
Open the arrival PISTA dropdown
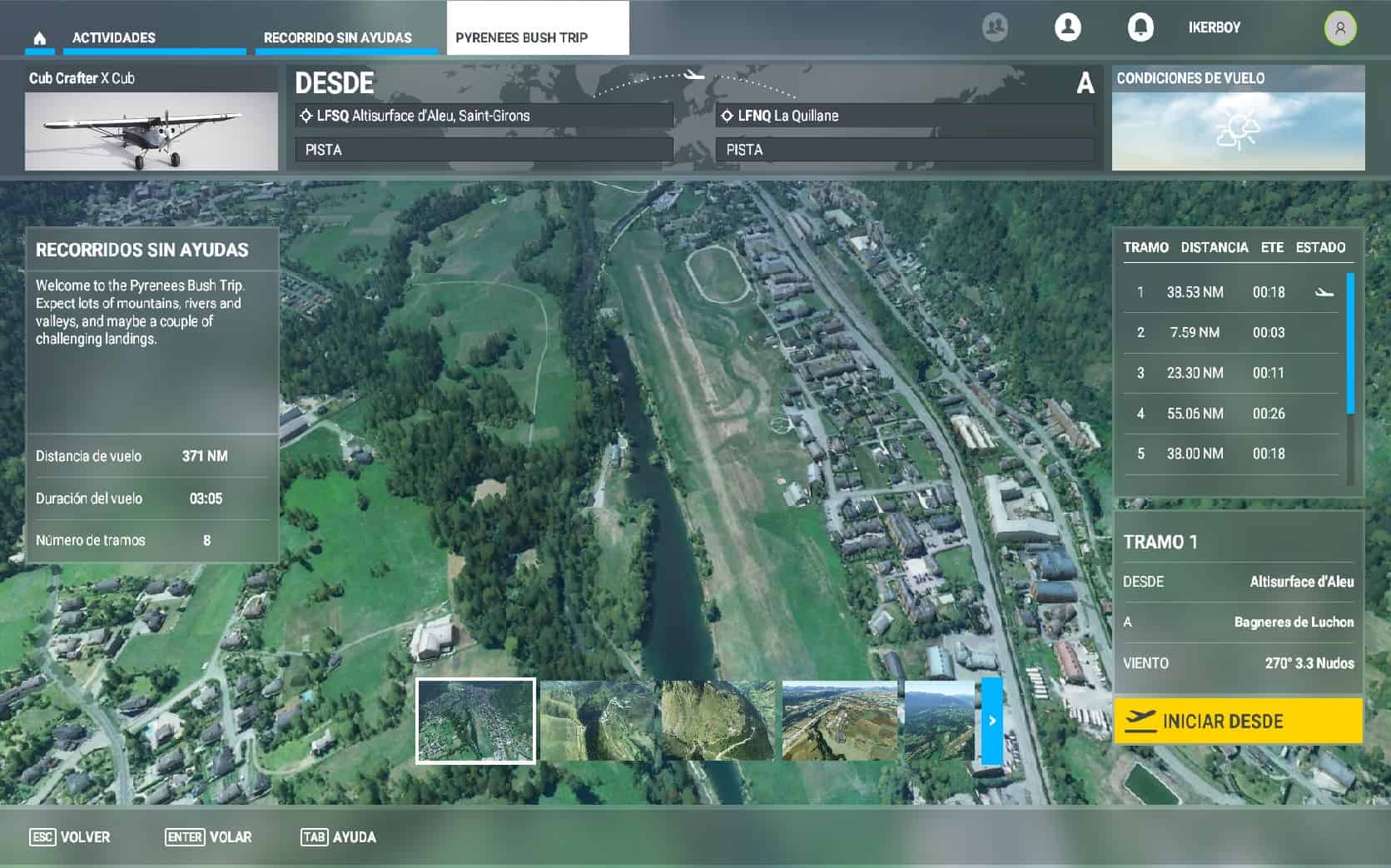[904, 150]
